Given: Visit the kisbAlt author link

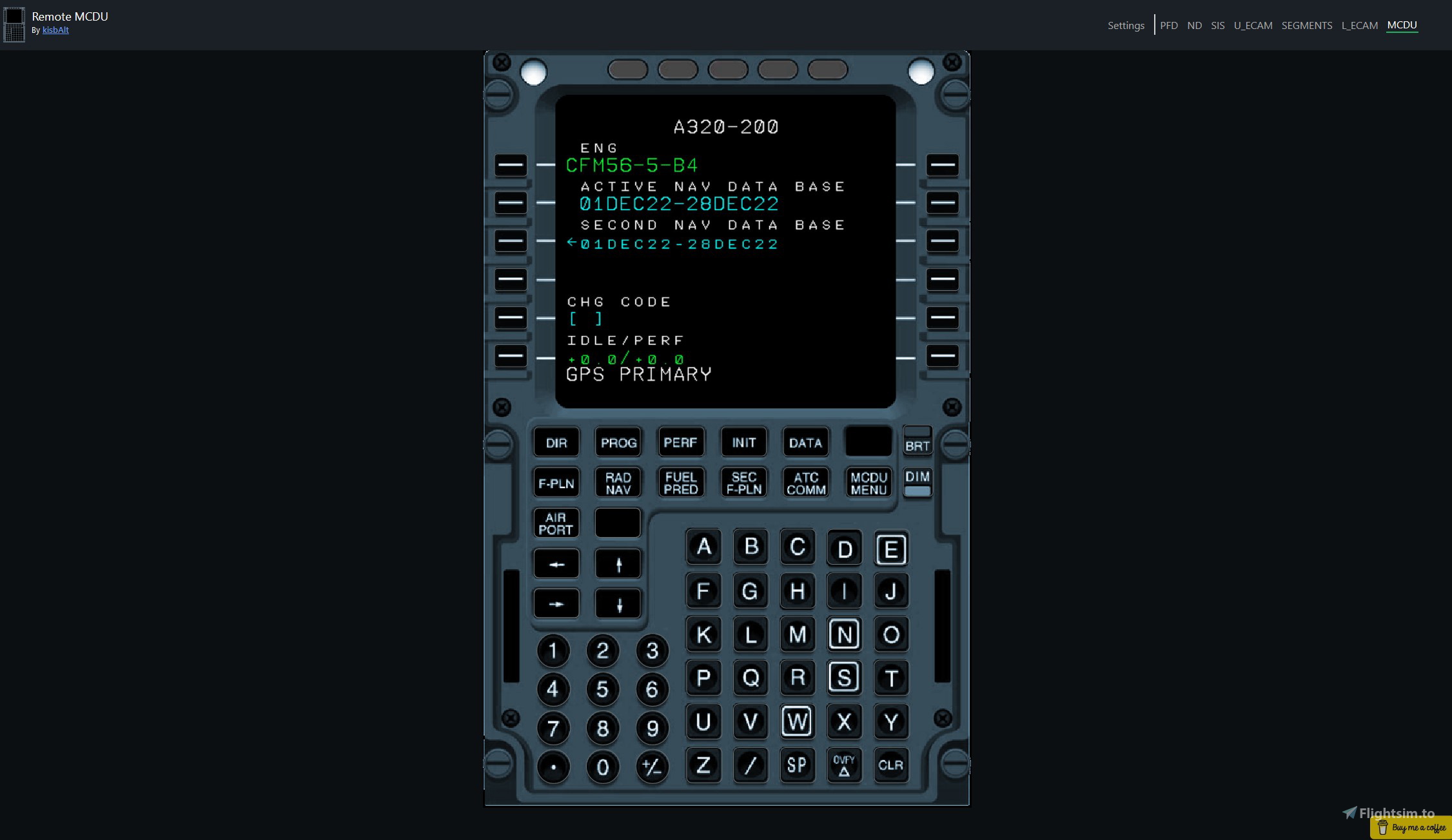Looking at the screenshot, I should point(55,30).
